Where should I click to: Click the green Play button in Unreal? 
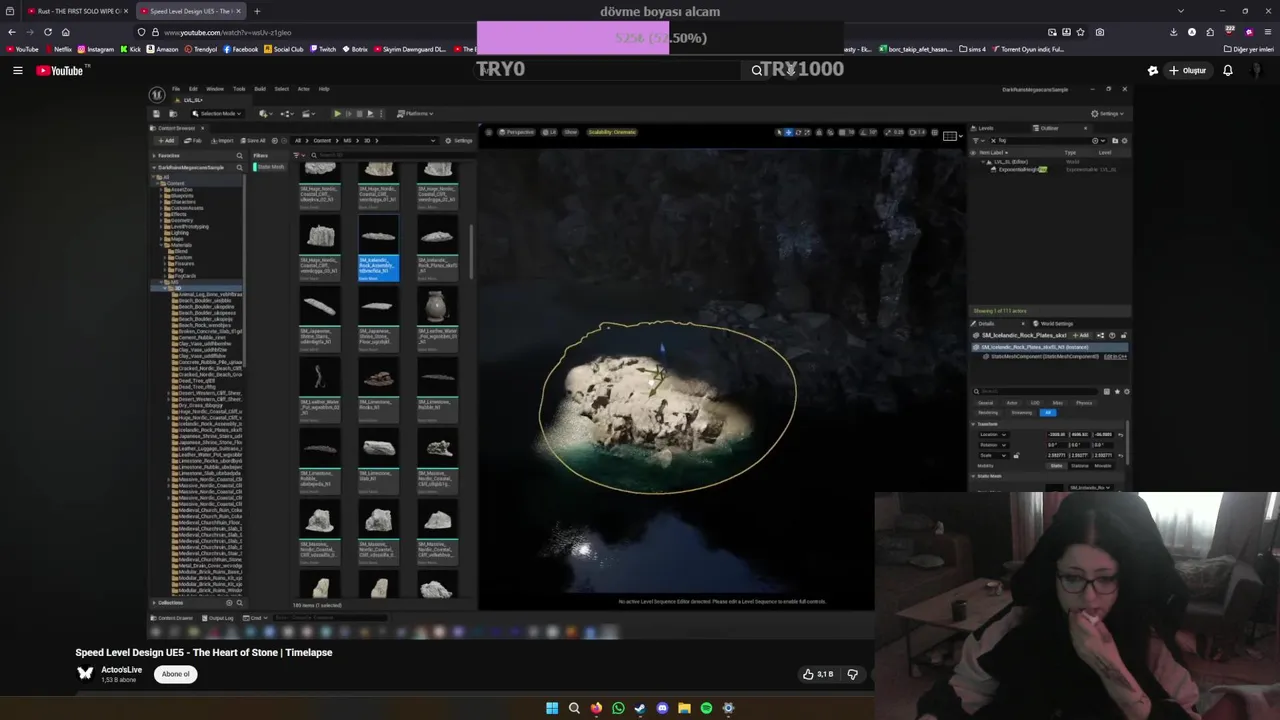337,113
